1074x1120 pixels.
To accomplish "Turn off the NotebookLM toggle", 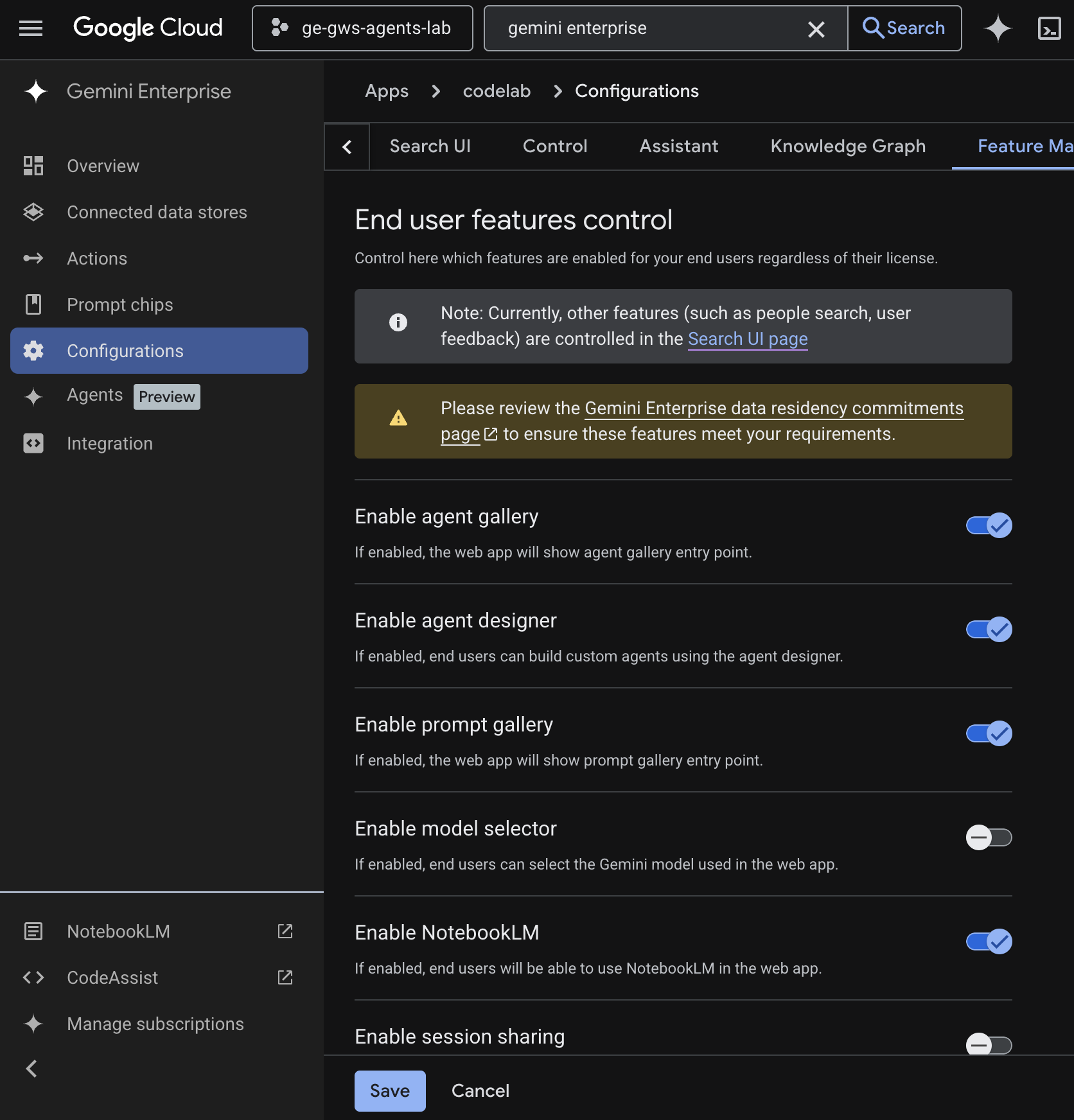I will point(989,941).
